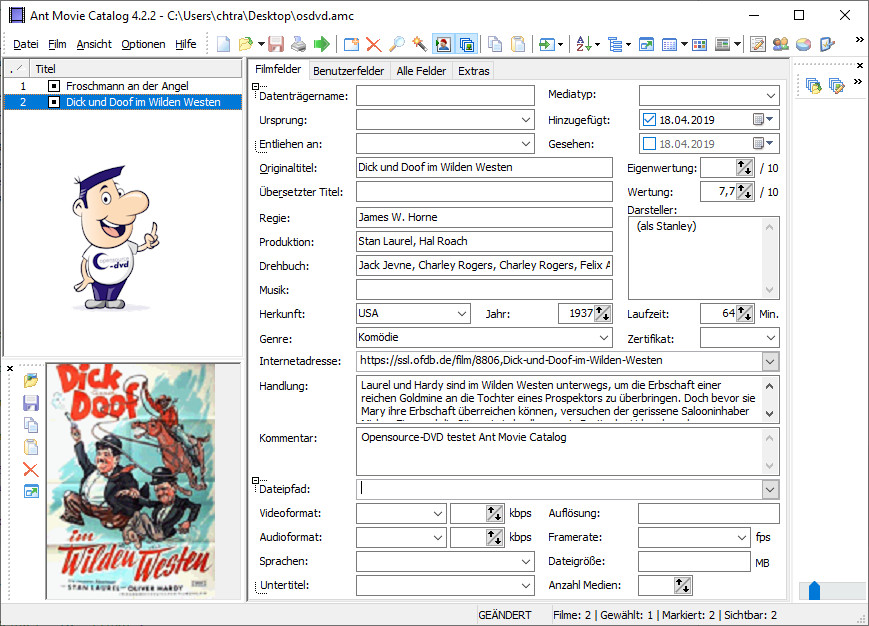Click the red X delete movie icon
This screenshot has width=869, height=626.
point(373,44)
